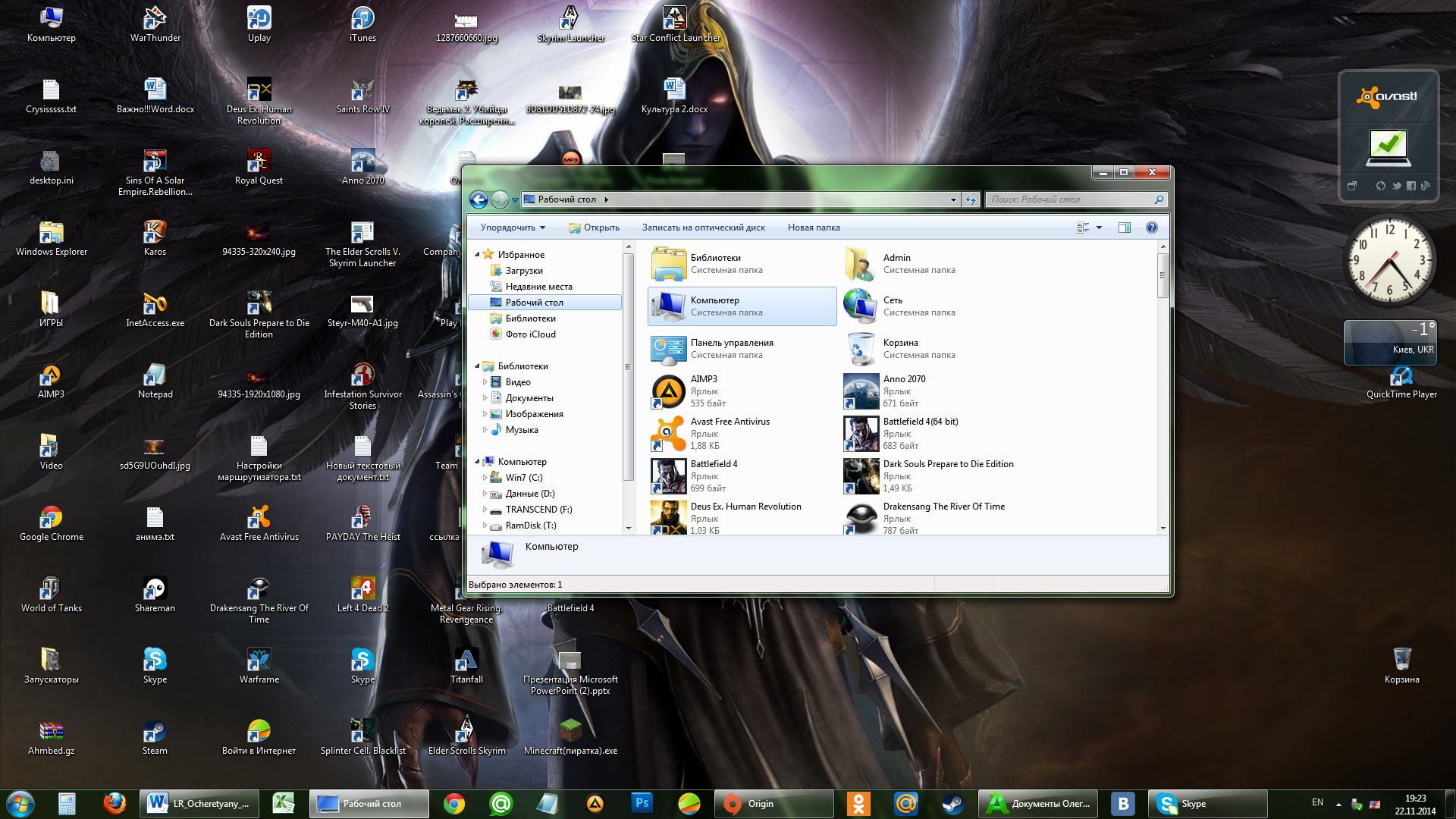The image size is (1456, 819).
Task: Switch to Skype taskbar button
Action: click(1207, 804)
